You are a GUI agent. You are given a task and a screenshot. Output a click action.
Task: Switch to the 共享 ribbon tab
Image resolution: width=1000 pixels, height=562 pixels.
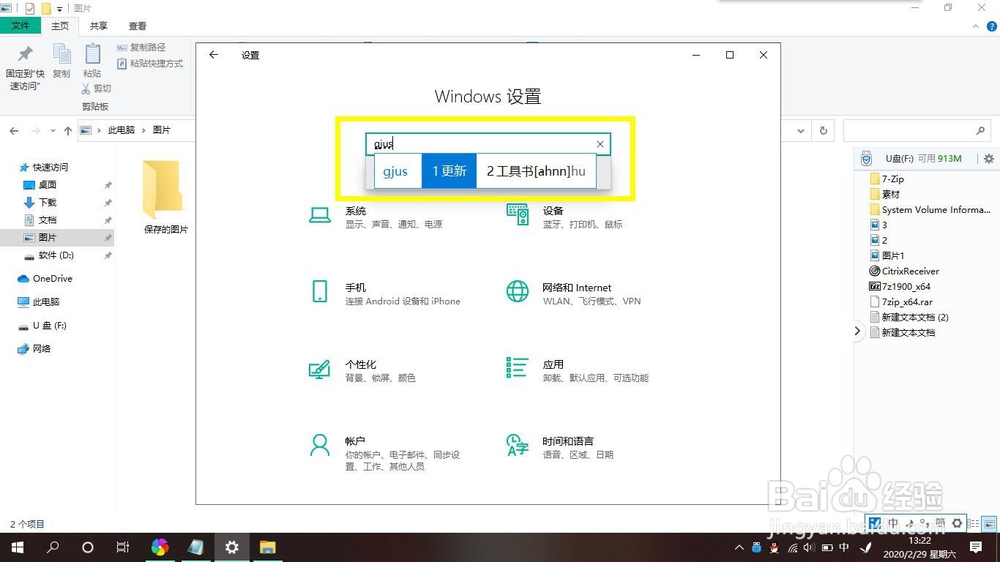(98, 26)
